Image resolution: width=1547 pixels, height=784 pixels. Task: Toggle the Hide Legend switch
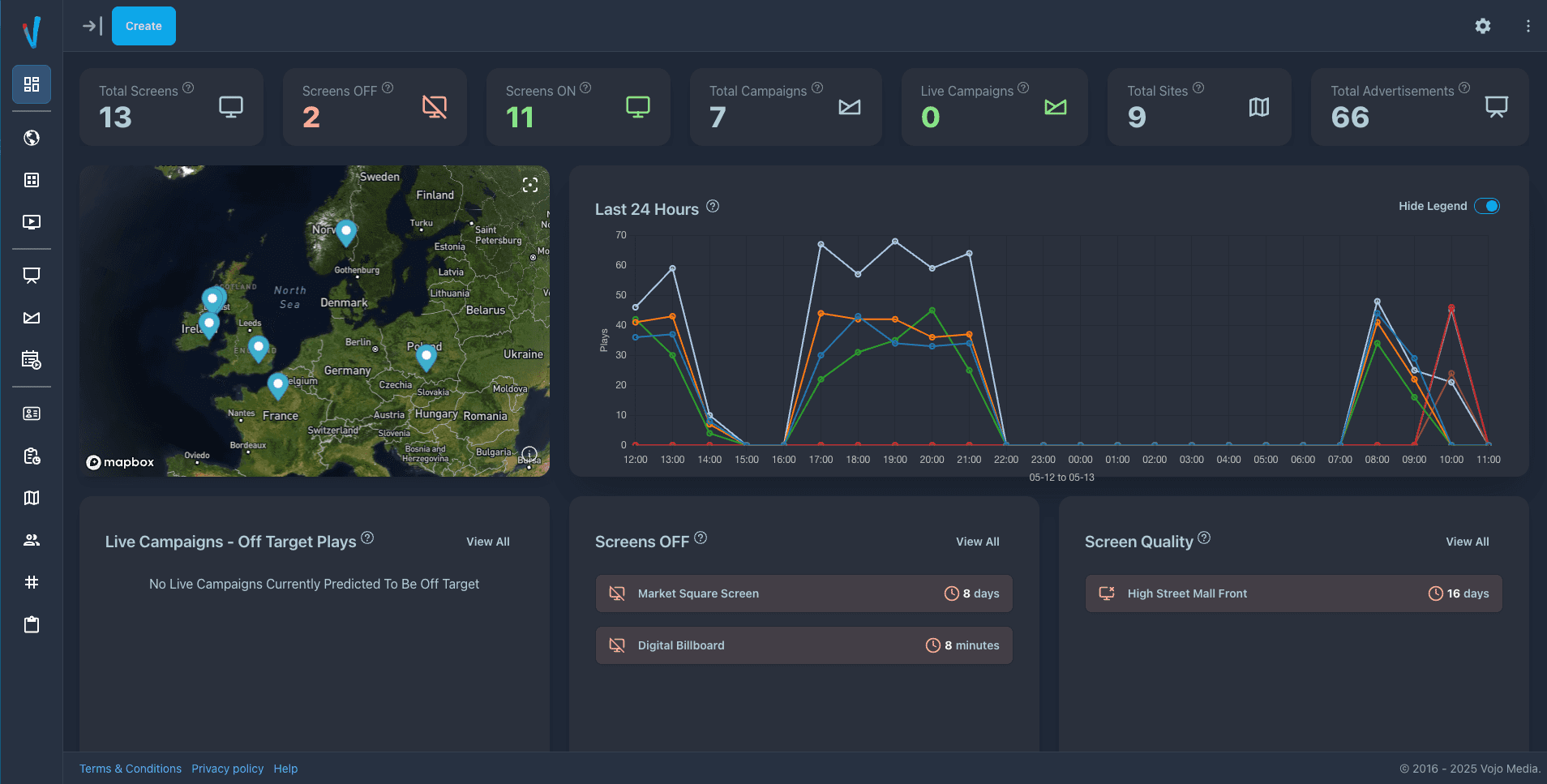pos(1487,206)
